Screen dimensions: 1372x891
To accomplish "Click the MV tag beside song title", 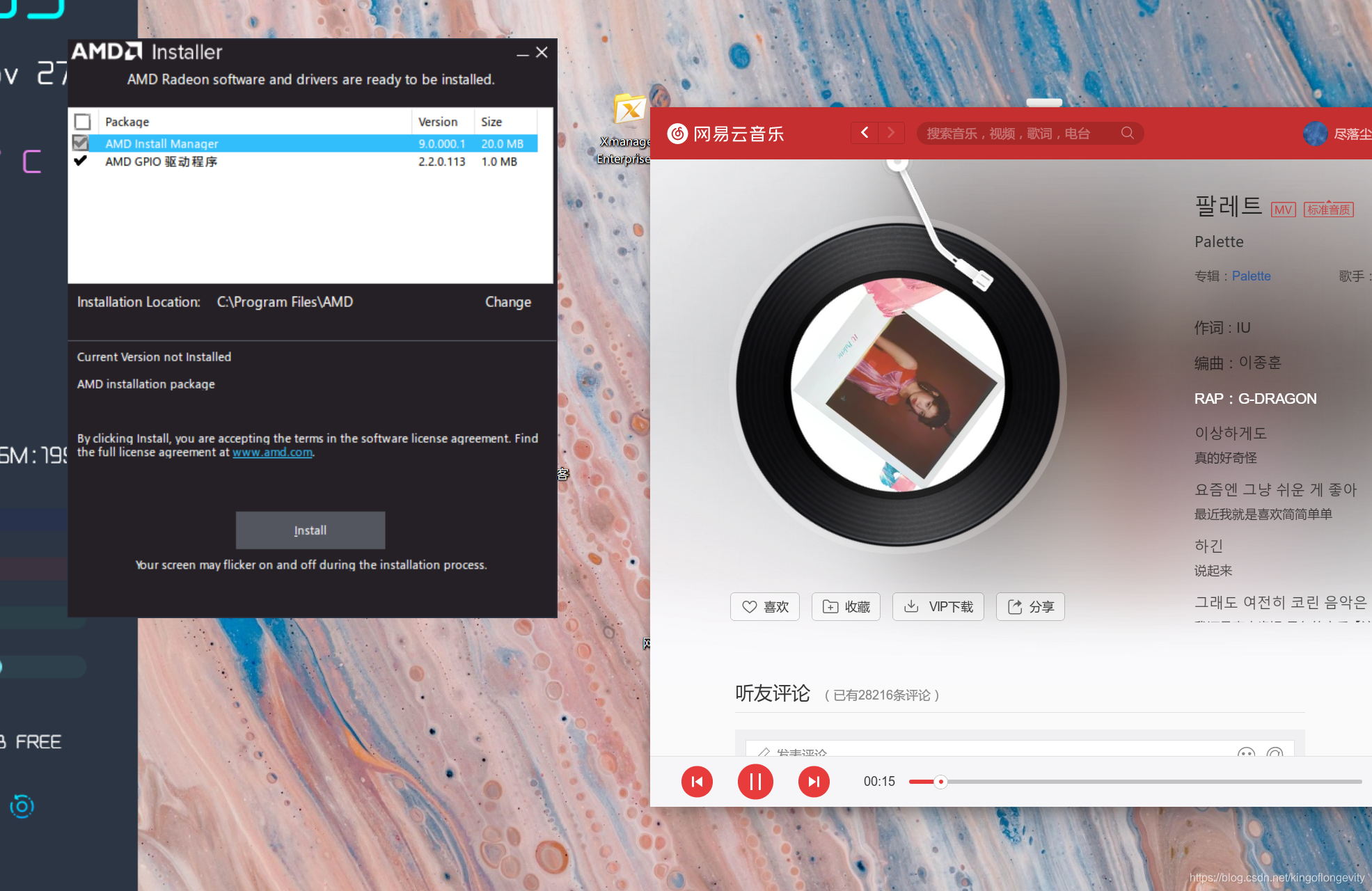I will [x=1282, y=210].
